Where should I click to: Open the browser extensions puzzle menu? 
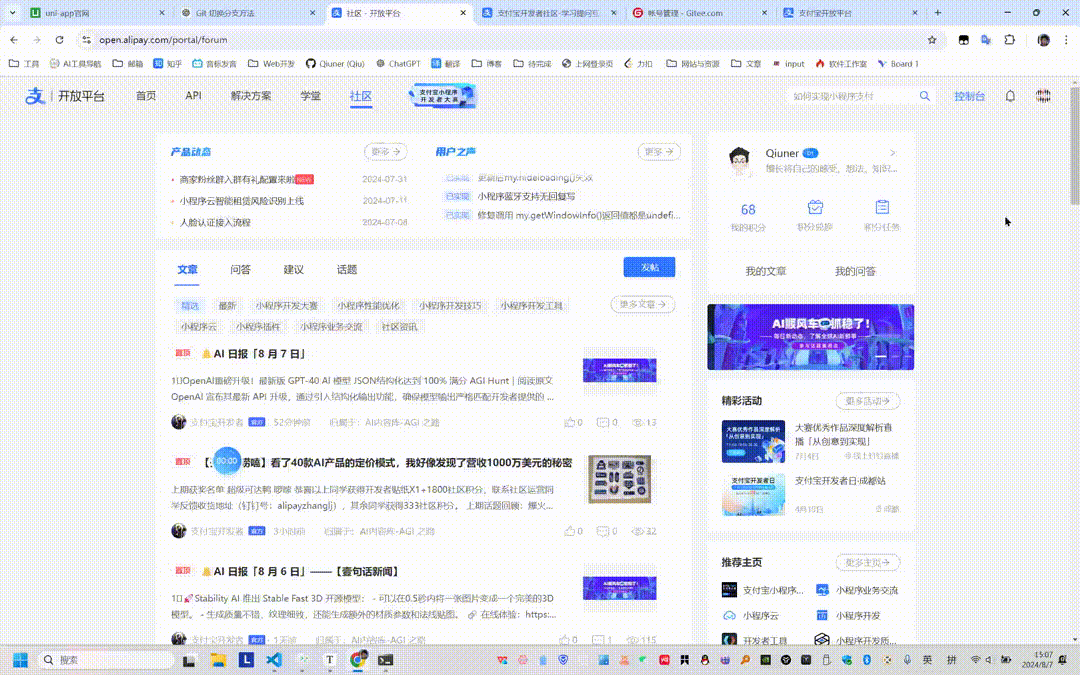tap(1010, 41)
